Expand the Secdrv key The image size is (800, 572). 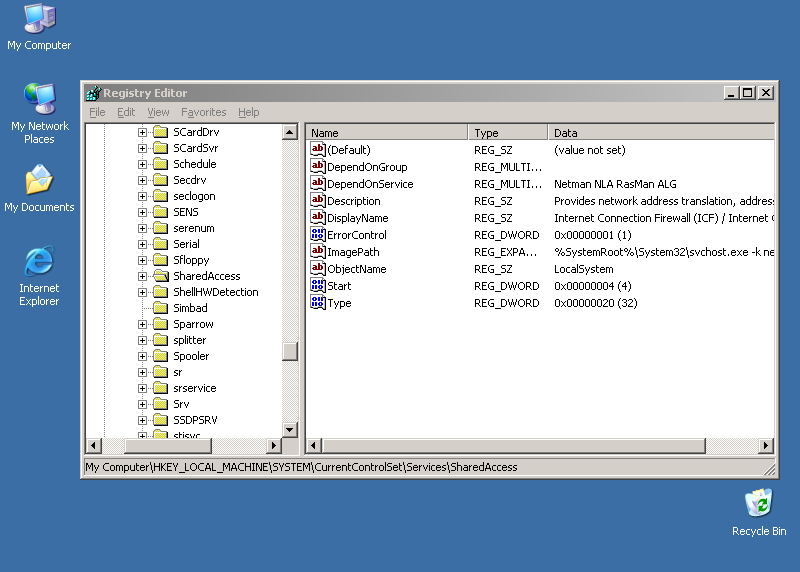point(142,180)
